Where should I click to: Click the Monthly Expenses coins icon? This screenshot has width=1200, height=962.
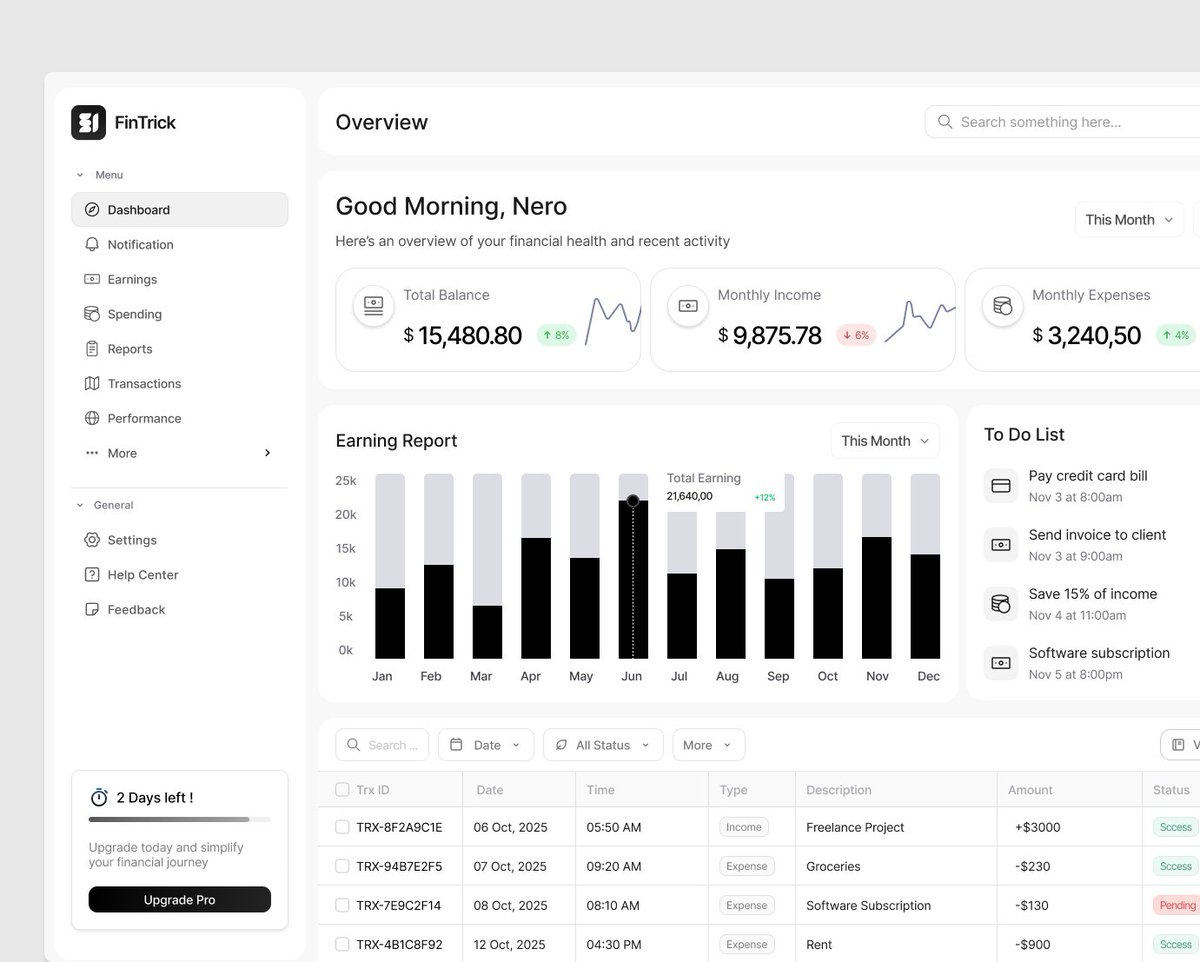(1002, 305)
